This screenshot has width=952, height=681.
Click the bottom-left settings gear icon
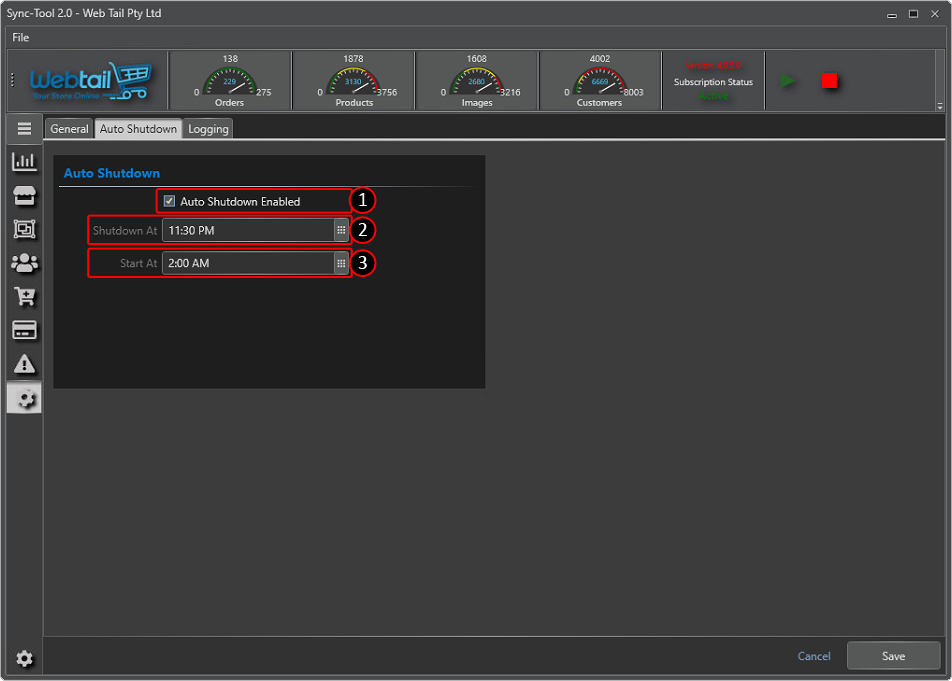(24, 659)
